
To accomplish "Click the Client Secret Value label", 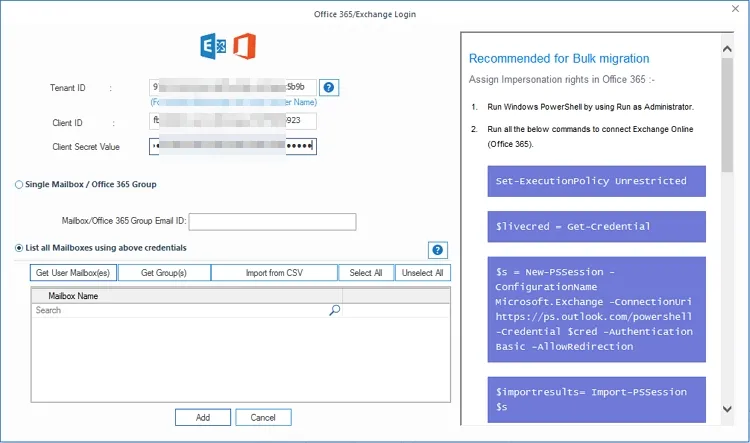I will [86, 147].
